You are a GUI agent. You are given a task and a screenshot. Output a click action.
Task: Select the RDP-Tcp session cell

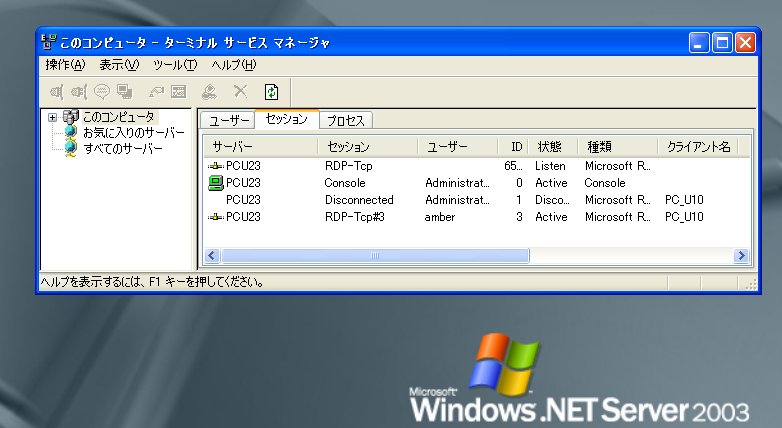tap(349, 166)
